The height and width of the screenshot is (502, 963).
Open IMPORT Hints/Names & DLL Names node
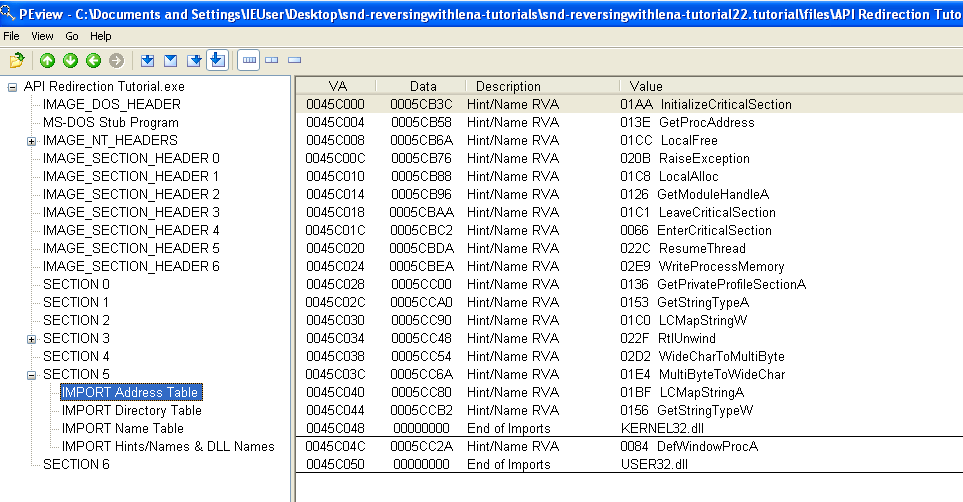(168, 446)
